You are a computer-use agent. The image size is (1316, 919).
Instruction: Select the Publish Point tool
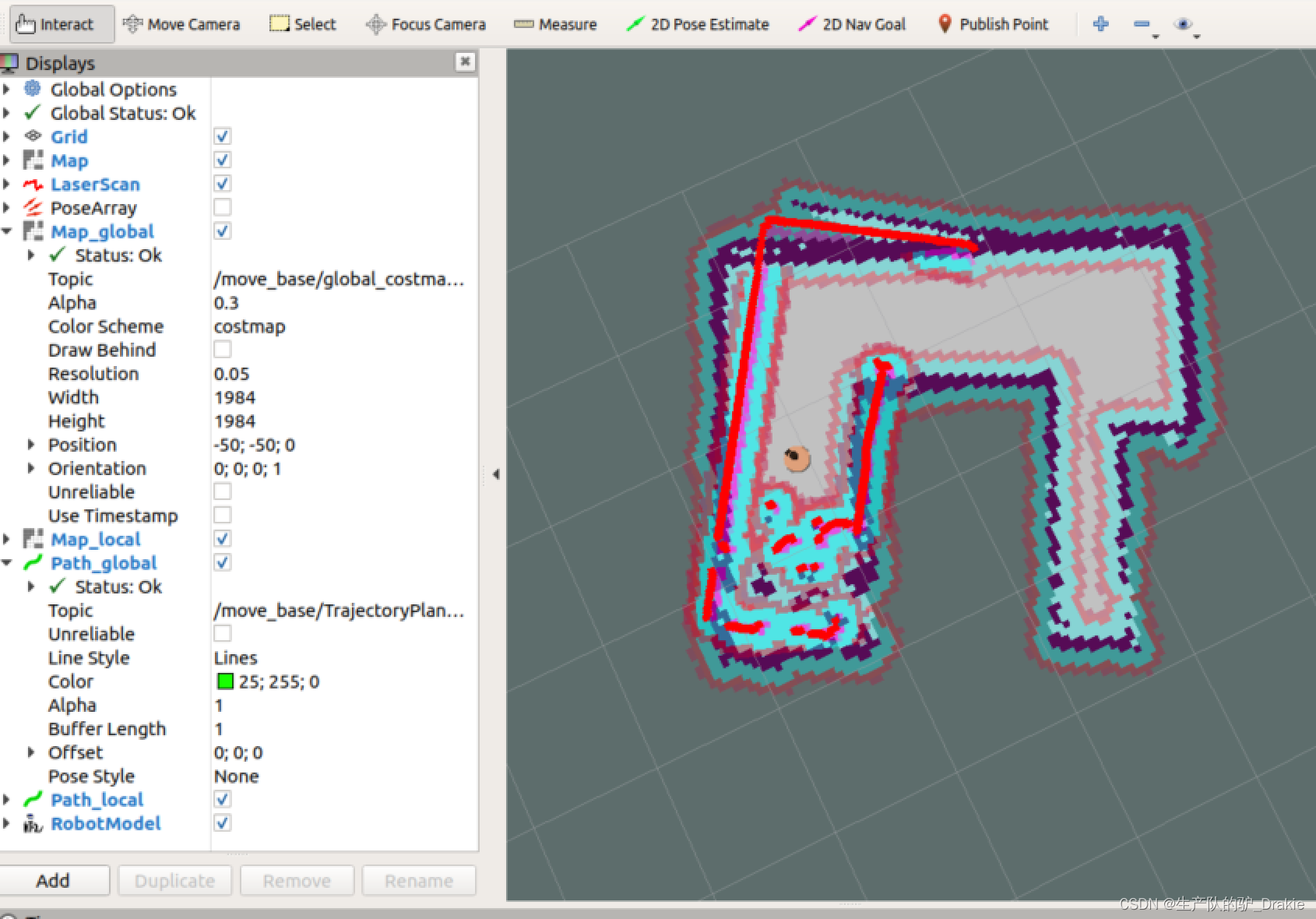(992, 24)
